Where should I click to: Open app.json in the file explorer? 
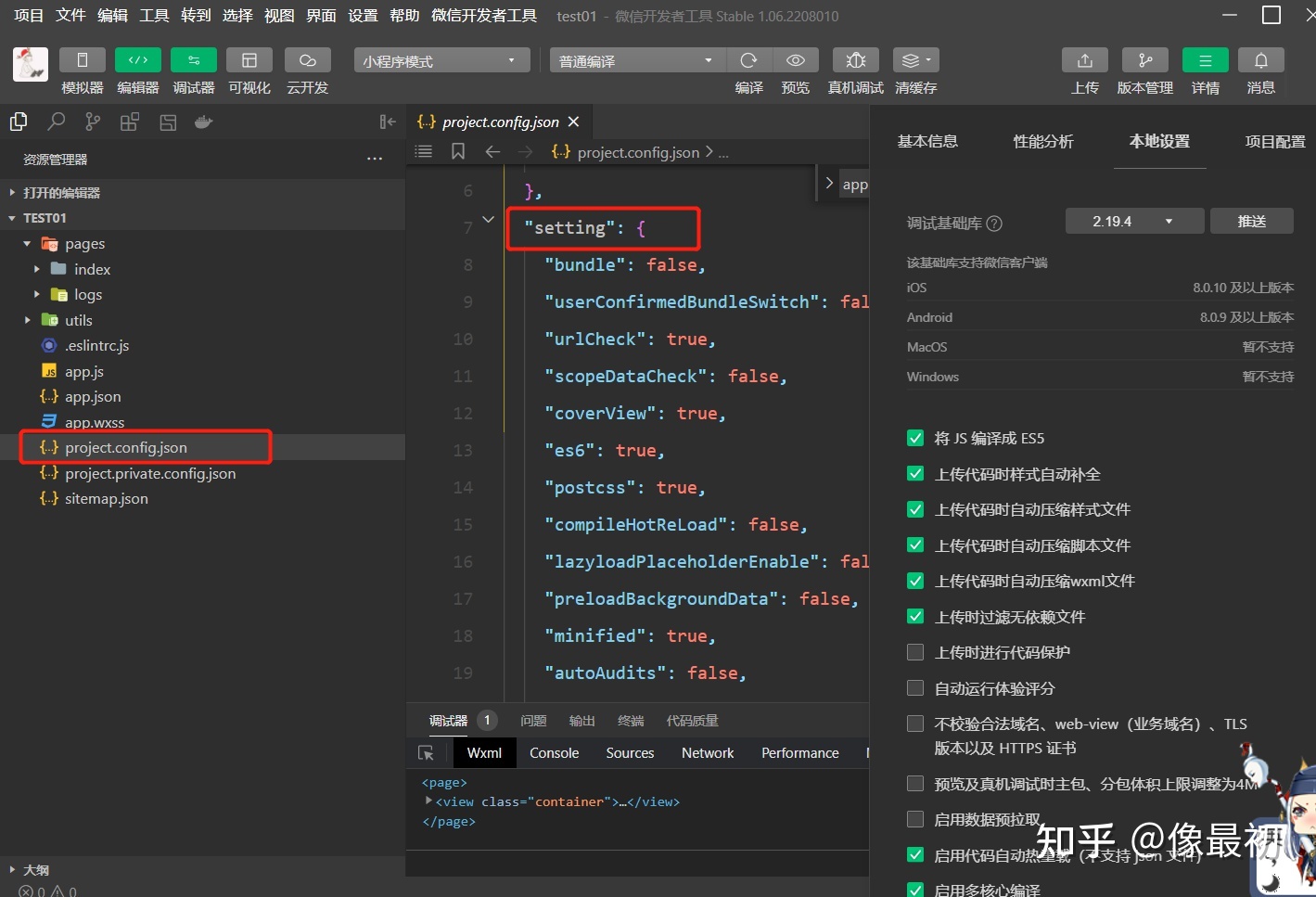(x=92, y=396)
